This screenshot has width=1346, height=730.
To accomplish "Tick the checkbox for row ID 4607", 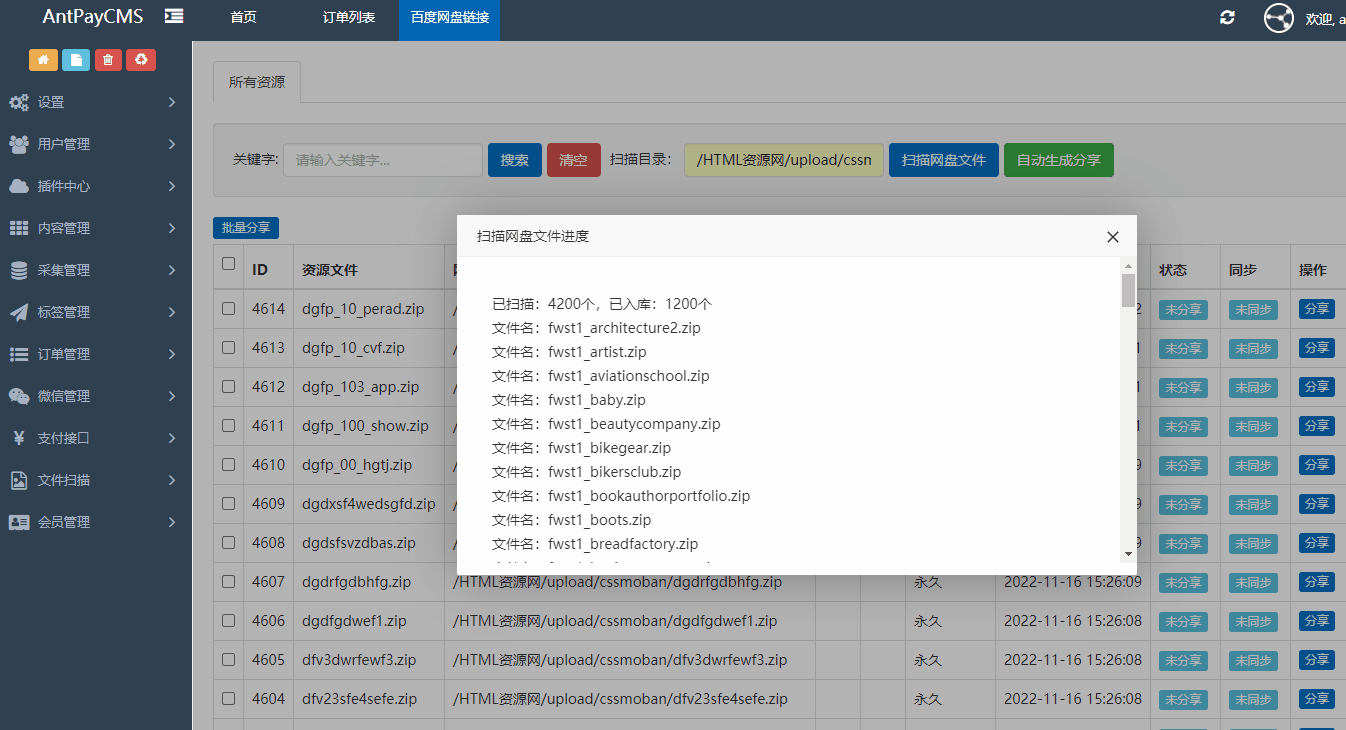I will (229, 581).
